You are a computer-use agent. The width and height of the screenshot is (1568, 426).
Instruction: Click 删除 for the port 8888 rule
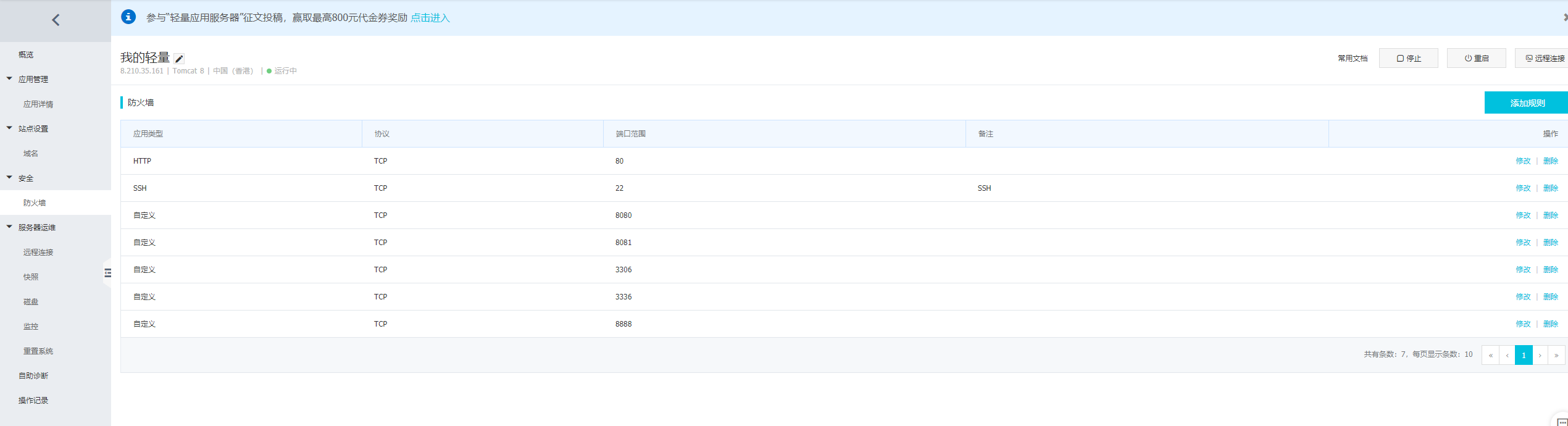pos(1551,324)
